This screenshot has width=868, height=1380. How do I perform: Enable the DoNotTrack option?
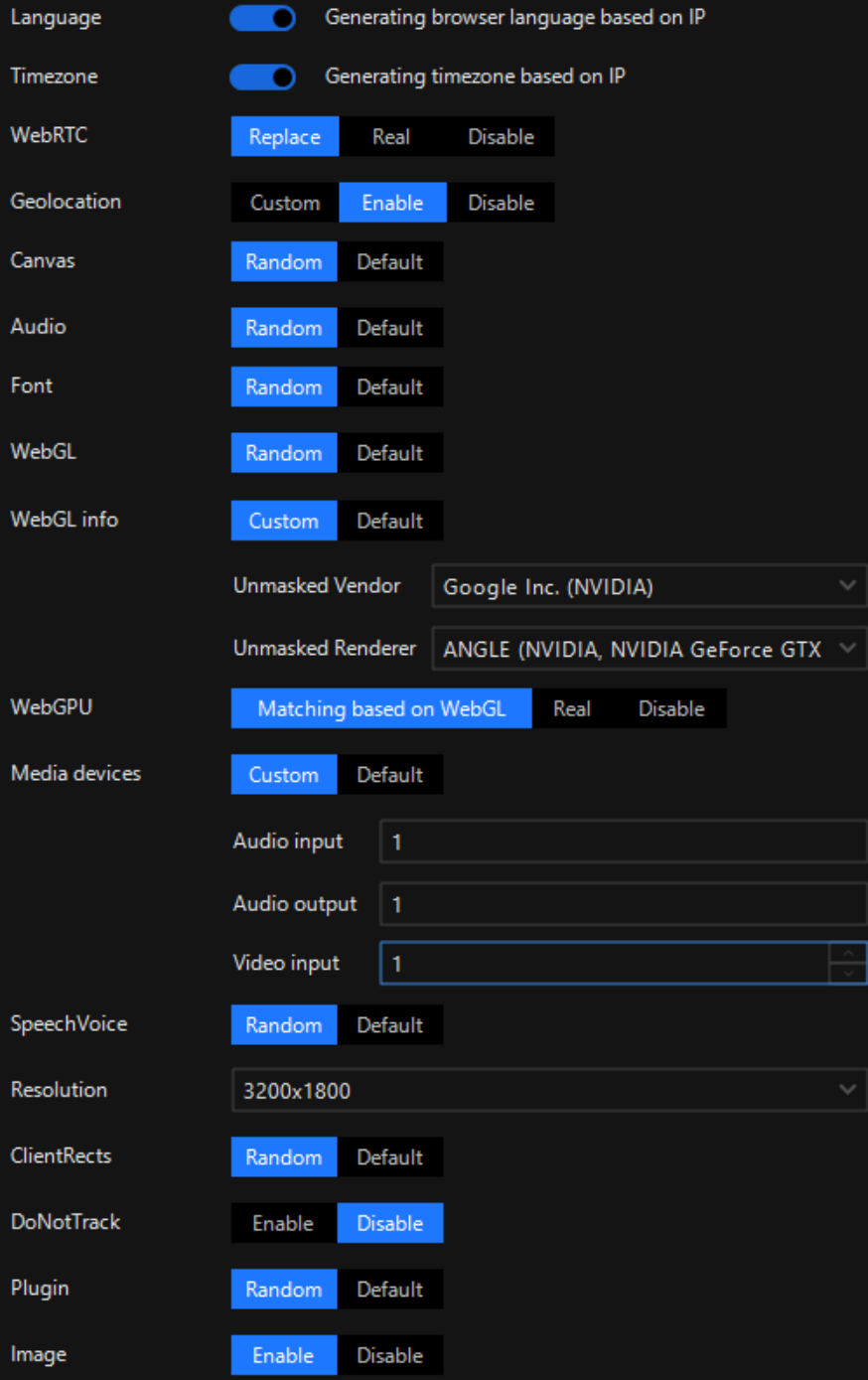[283, 1224]
